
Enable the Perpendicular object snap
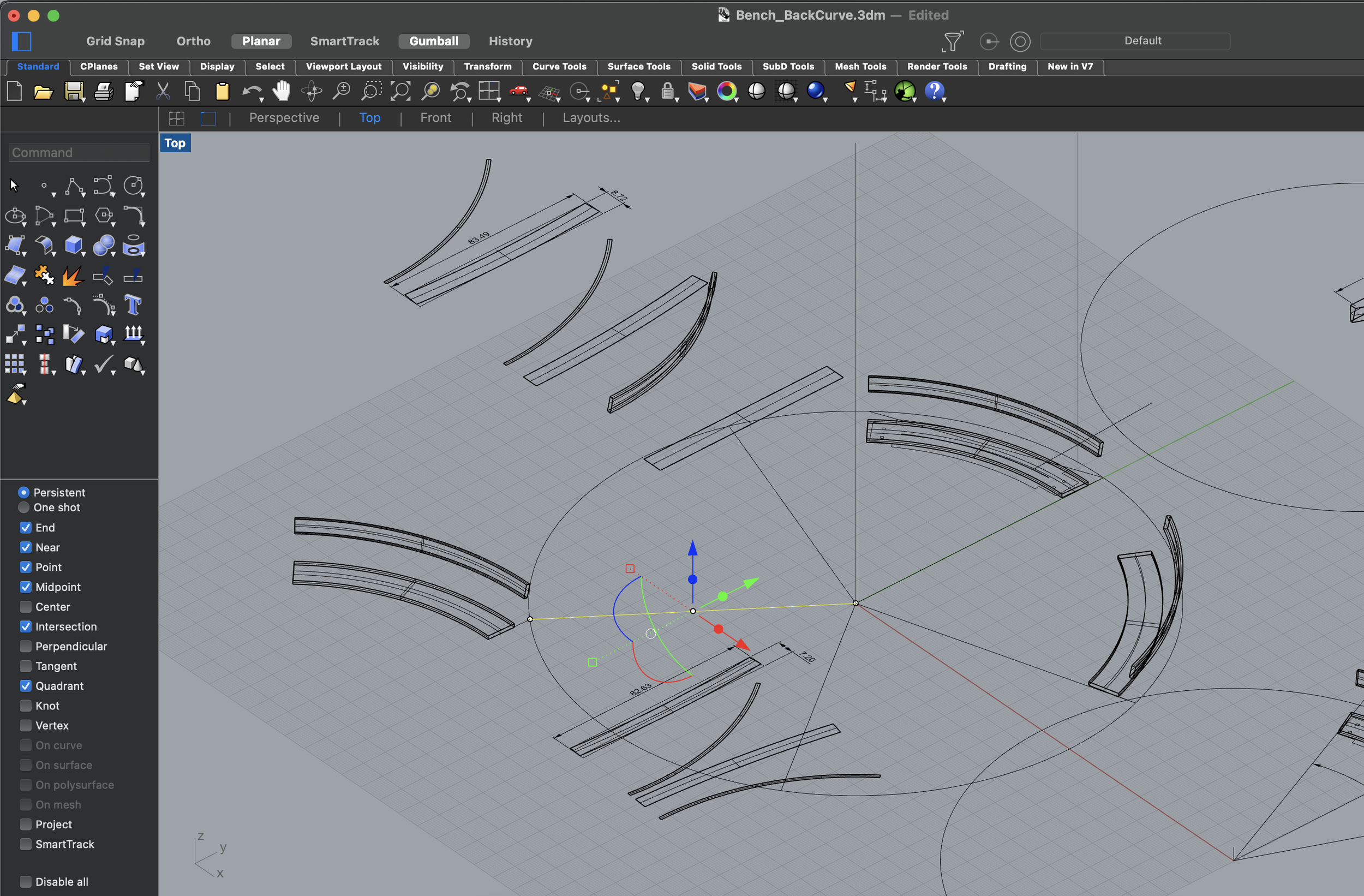pyautogui.click(x=26, y=646)
